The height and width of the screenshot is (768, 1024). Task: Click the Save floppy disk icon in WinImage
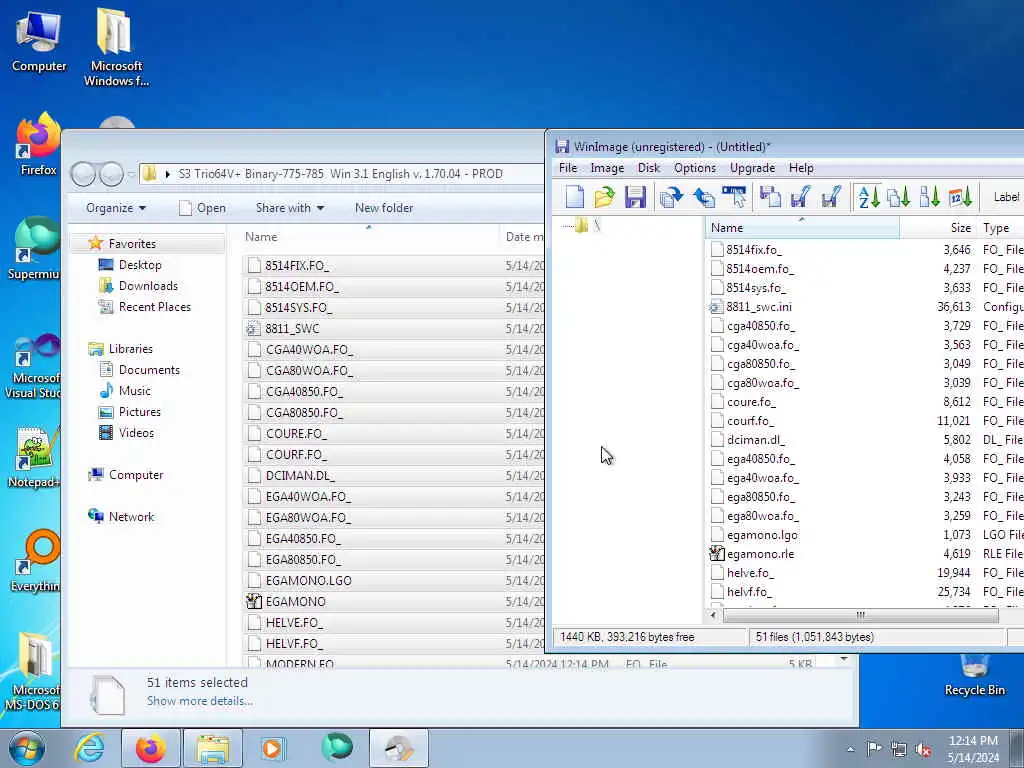pos(635,197)
